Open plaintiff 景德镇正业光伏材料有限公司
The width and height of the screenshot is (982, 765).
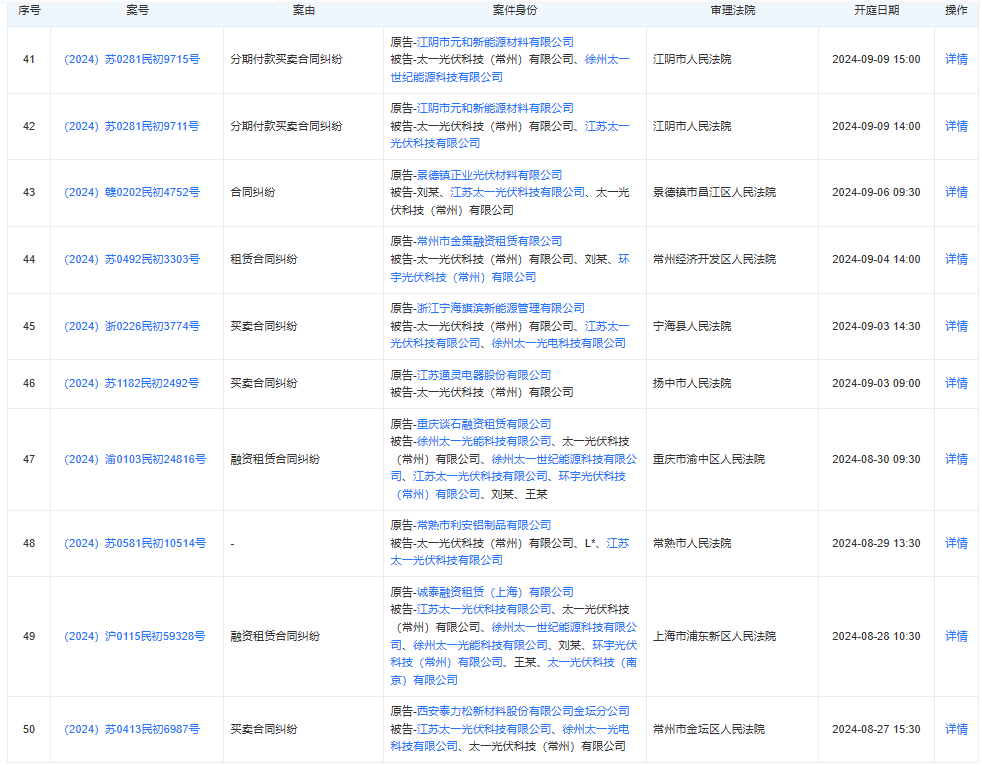[x=489, y=175]
